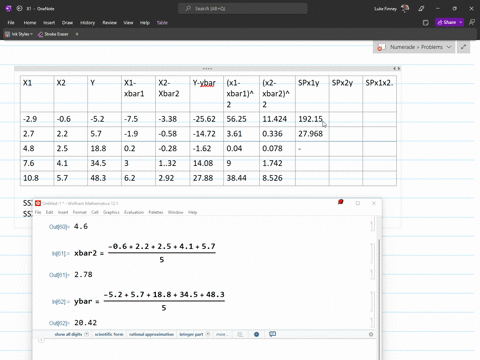Screen dimensions: 480x360
Task: Expand the show all digits dropdown arrow
Action: pyautogui.click(x=87, y=334)
